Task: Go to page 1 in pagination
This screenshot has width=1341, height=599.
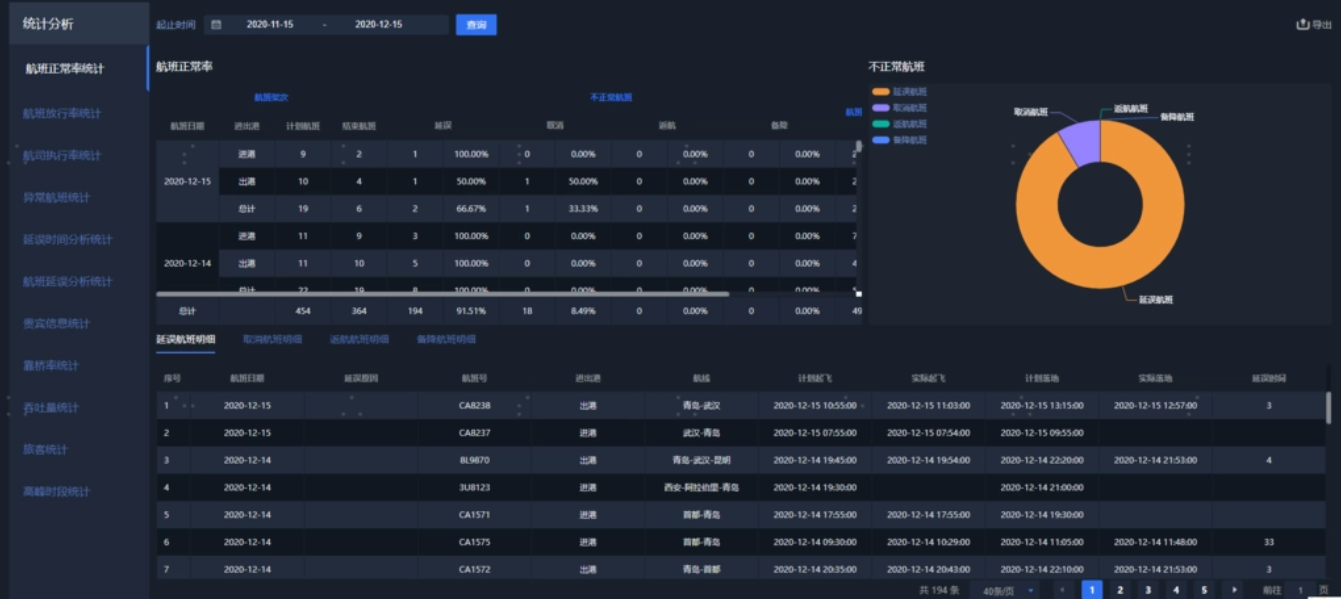Action: point(1092,590)
